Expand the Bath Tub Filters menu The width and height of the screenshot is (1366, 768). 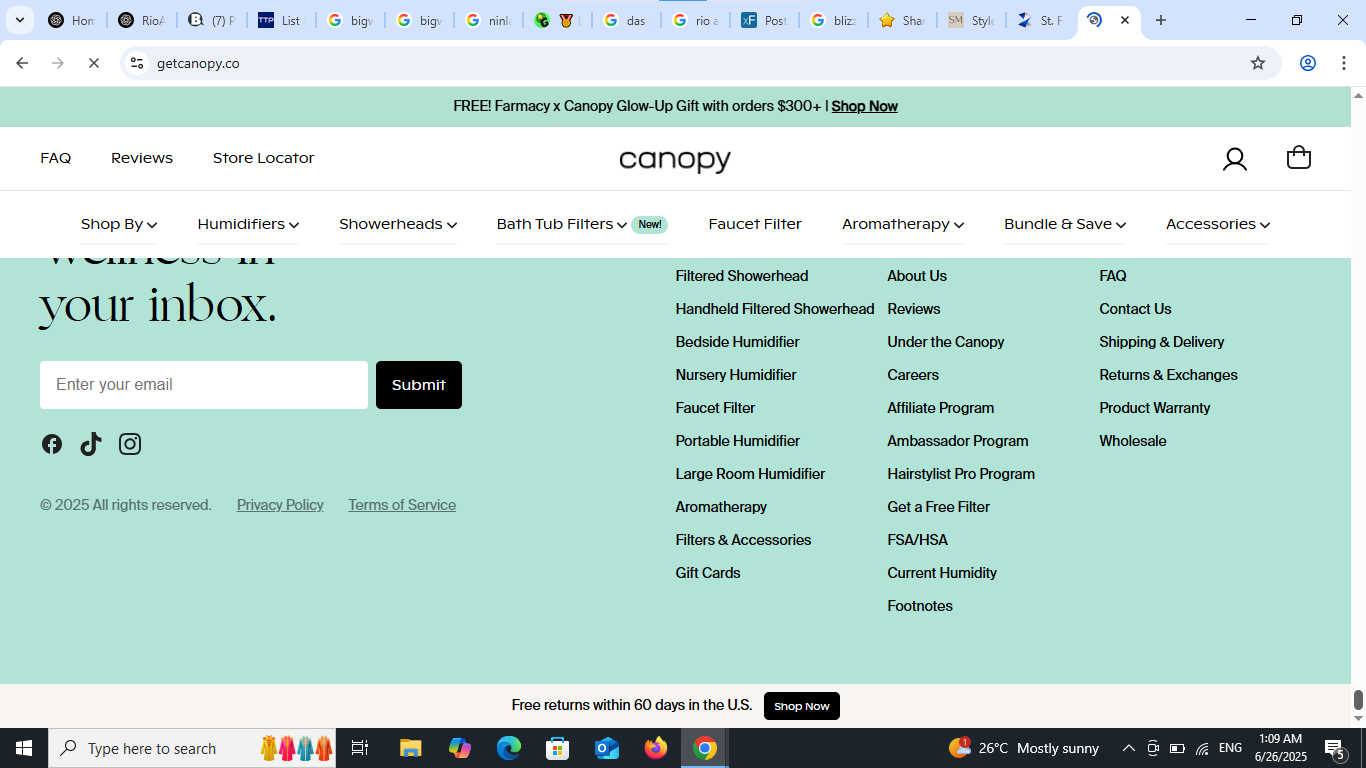[582, 224]
